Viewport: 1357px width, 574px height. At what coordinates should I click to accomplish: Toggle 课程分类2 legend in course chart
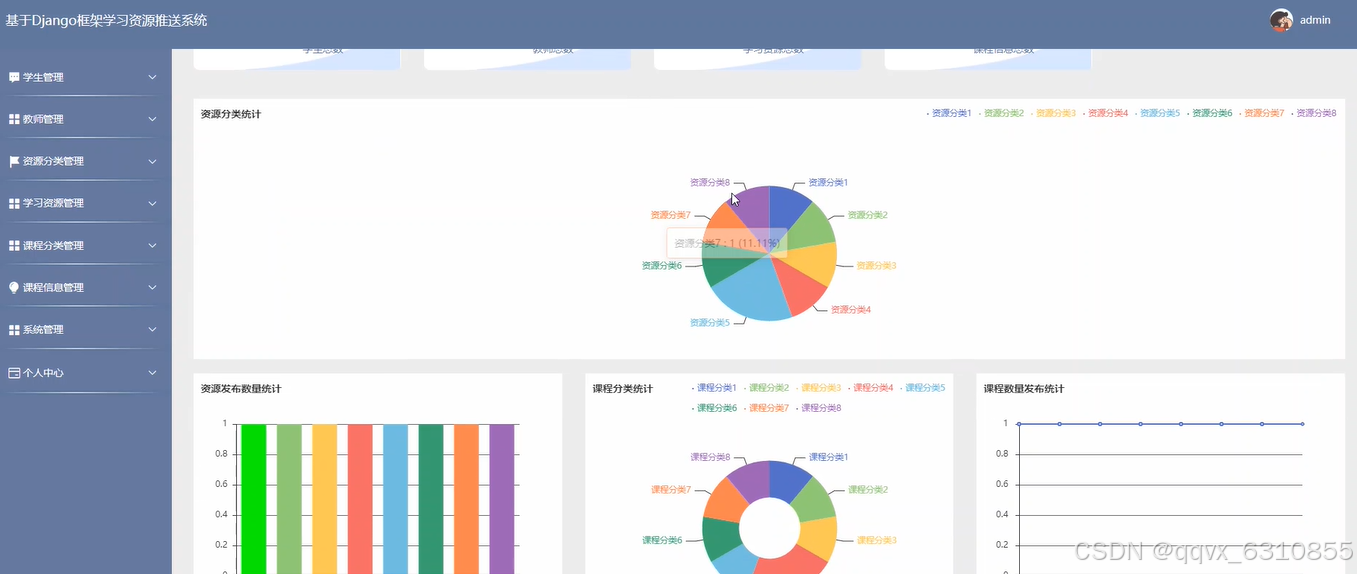coord(766,387)
